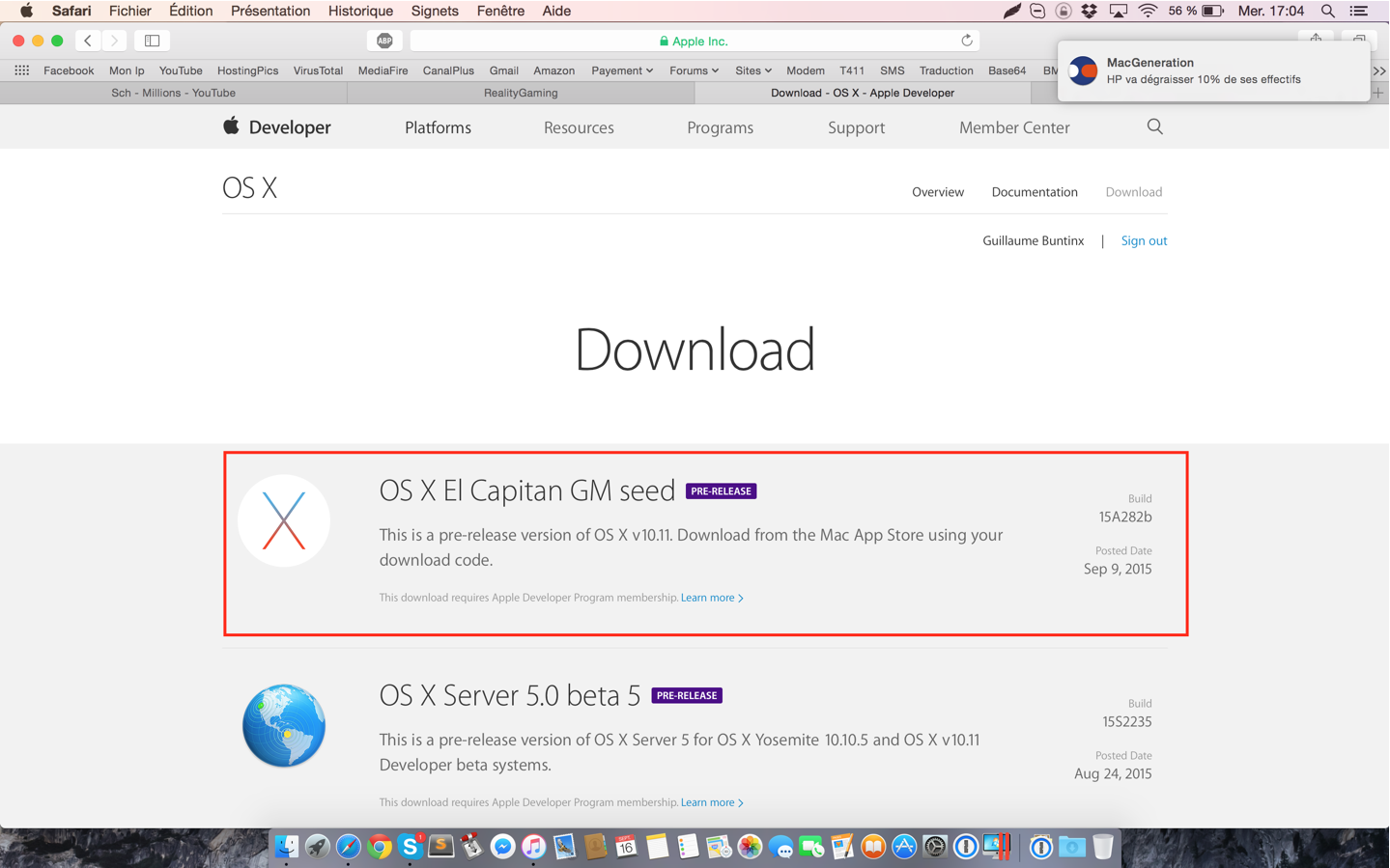Open the Signets menu
This screenshot has width=1390, height=868.
(435, 11)
